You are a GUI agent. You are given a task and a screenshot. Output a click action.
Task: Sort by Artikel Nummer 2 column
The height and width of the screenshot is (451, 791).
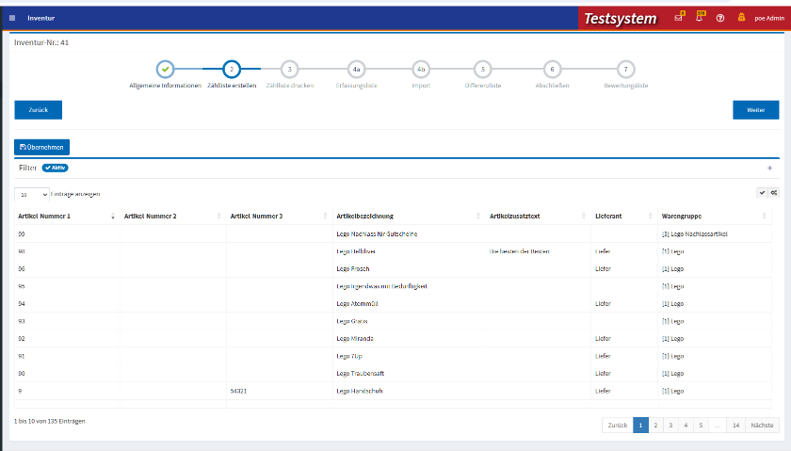(173, 216)
